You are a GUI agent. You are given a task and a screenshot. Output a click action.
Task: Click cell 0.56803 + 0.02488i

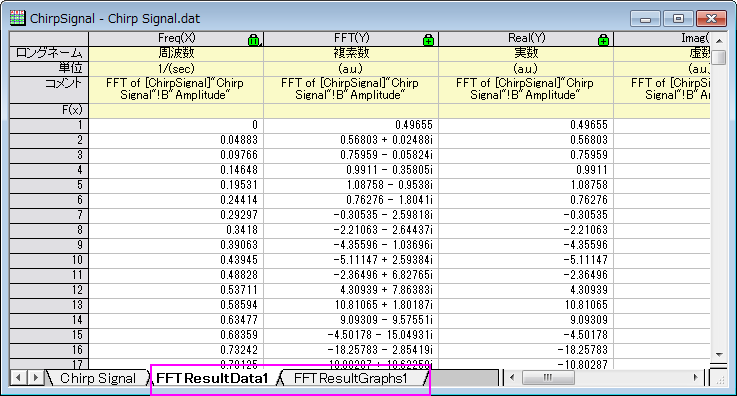351,140
